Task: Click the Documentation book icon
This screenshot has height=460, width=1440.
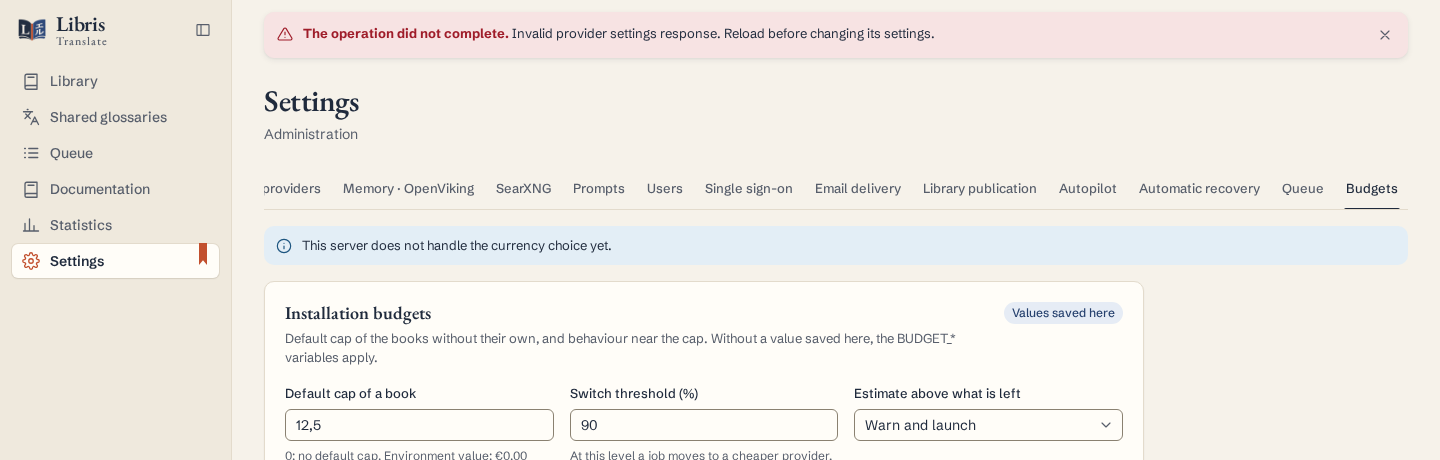Action: [x=31, y=189]
